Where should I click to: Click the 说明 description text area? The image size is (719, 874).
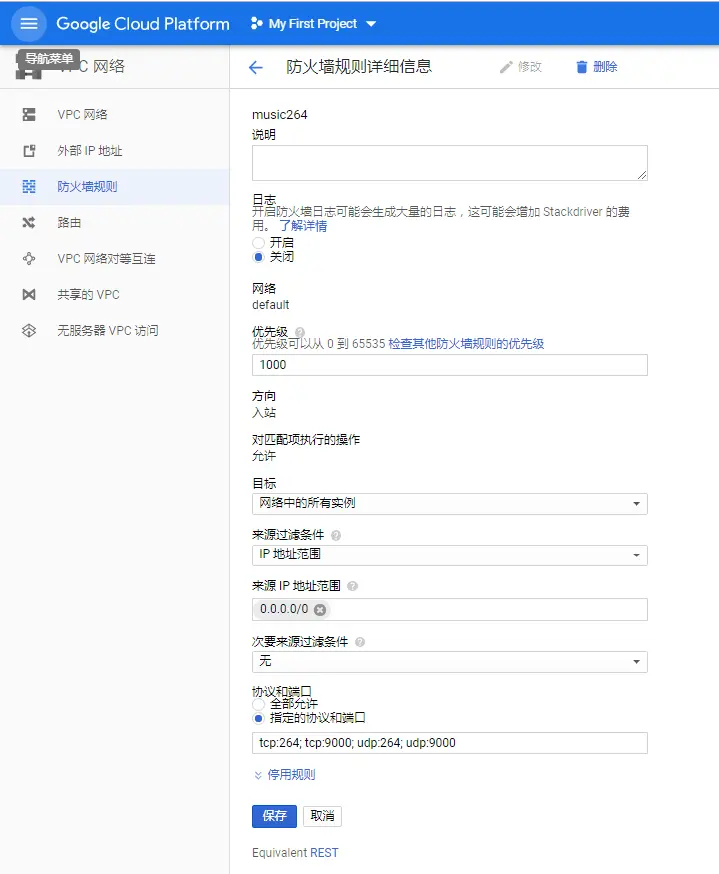pyautogui.click(x=450, y=163)
